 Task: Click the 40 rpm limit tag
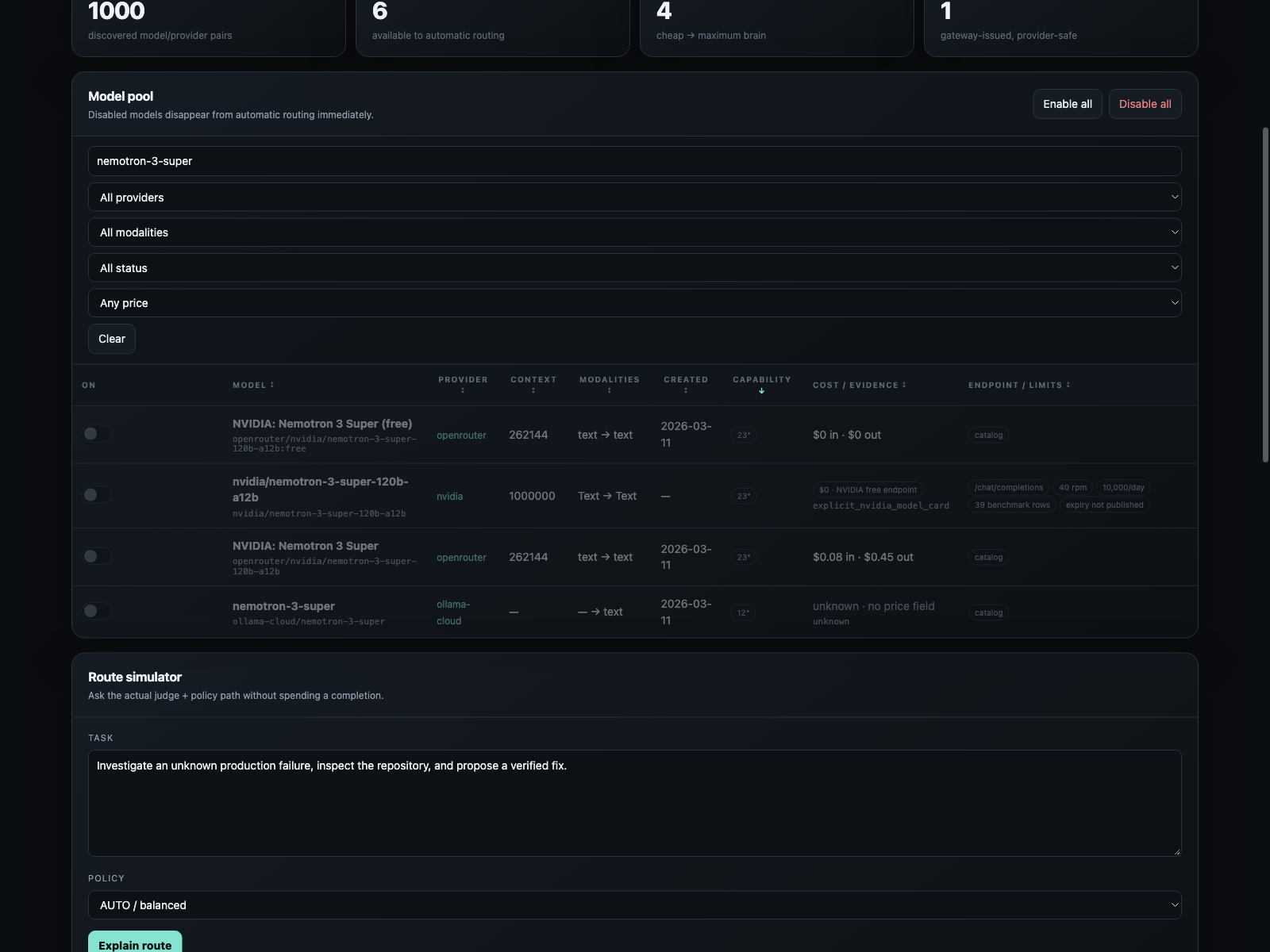point(1072,488)
